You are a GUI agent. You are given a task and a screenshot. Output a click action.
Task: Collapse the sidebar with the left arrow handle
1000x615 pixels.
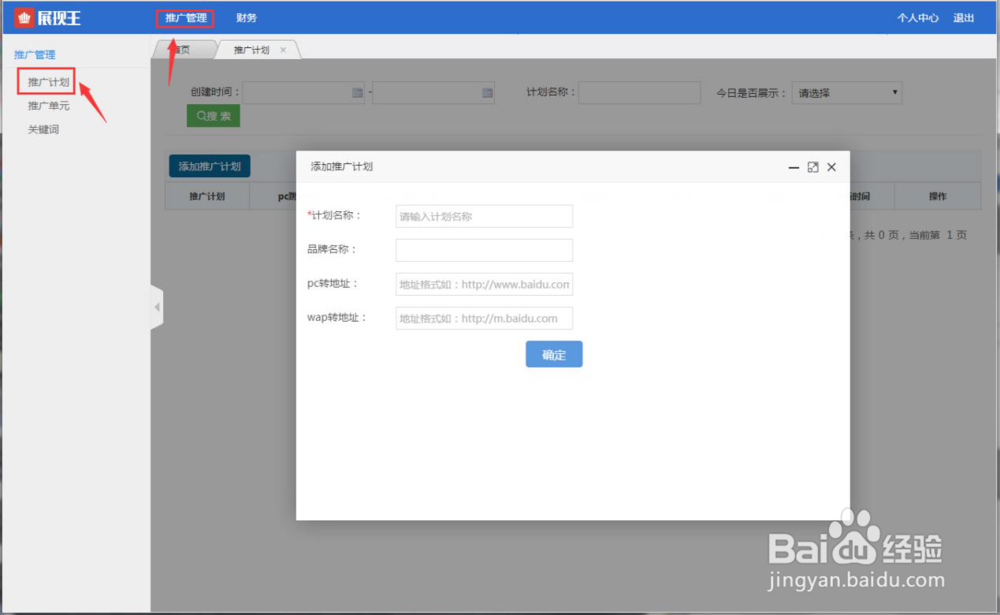(x=157, y=308)
